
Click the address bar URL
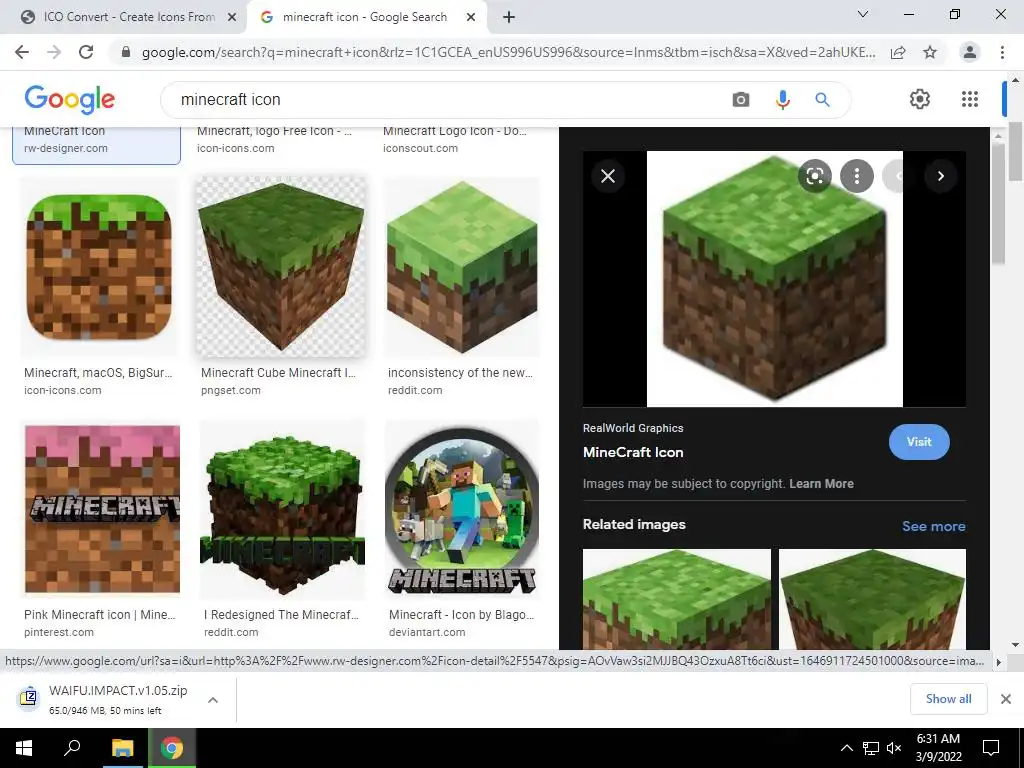[x=508, y=52]
